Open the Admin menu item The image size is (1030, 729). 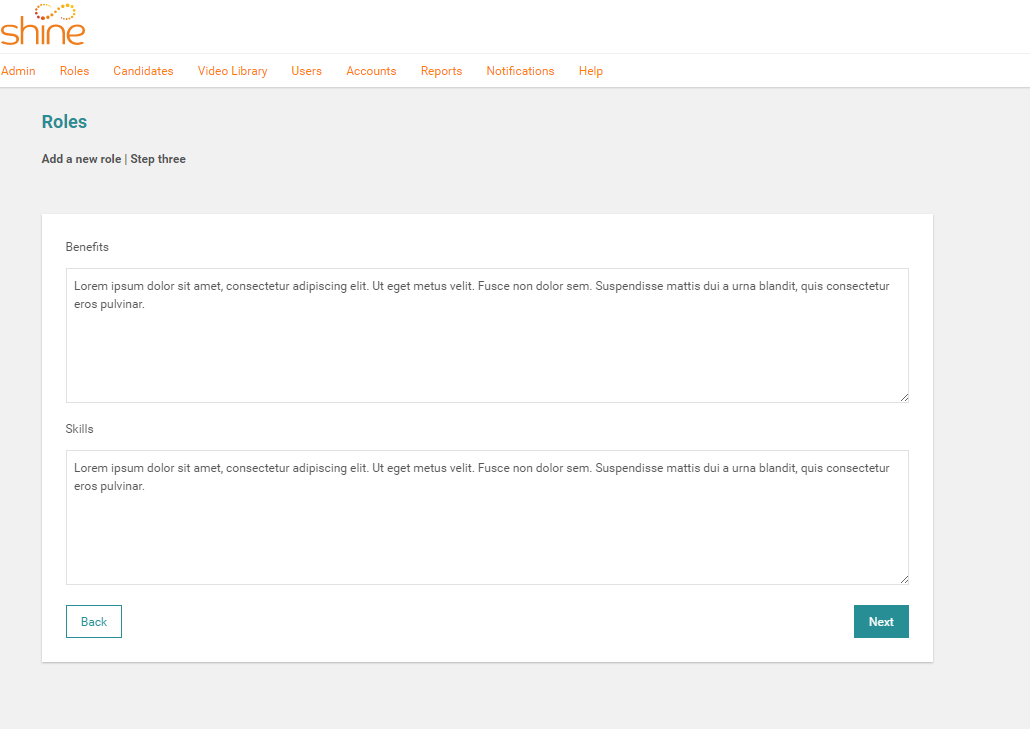point(18,71)
